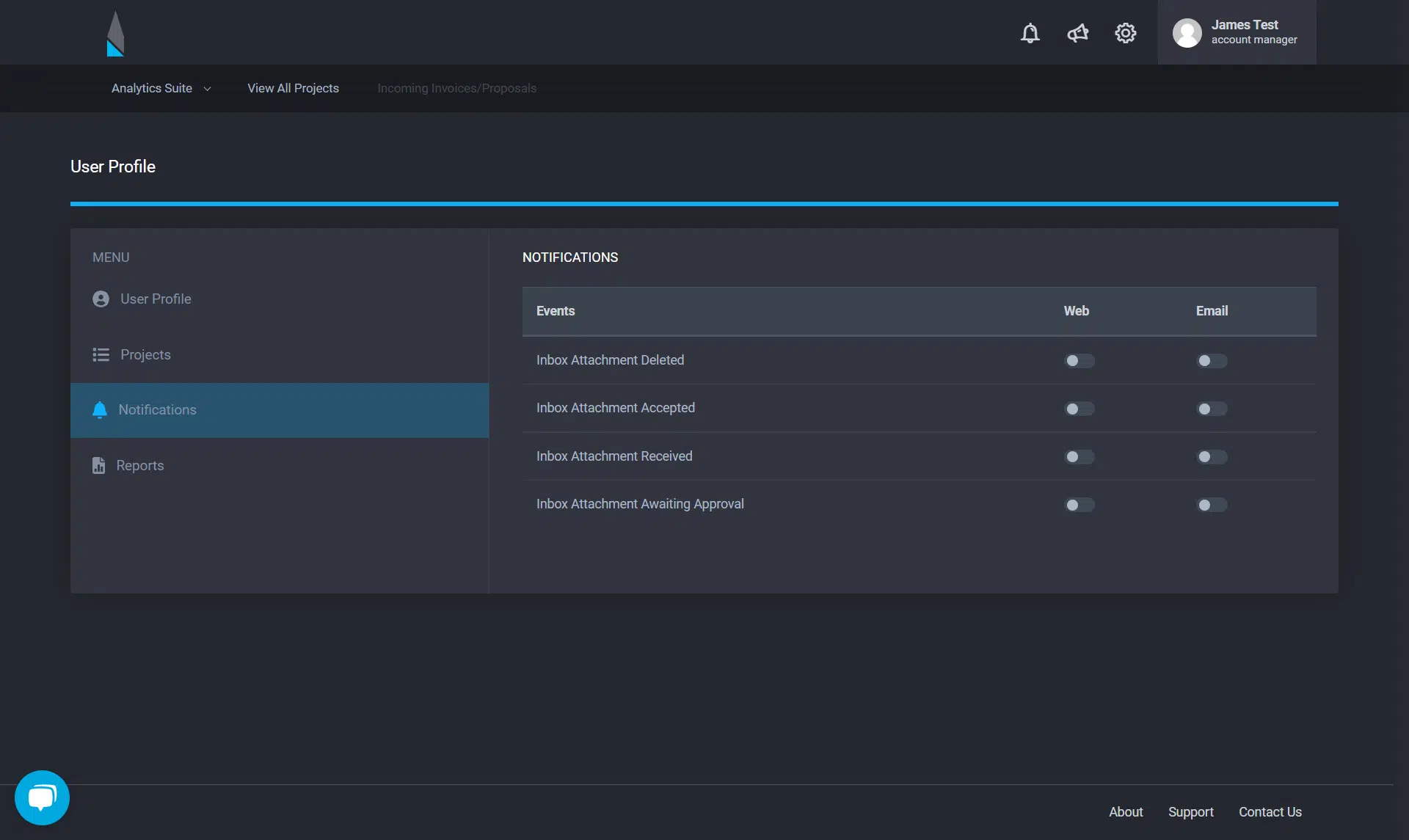Click James Test user avatar

(x=1187, y=33)
